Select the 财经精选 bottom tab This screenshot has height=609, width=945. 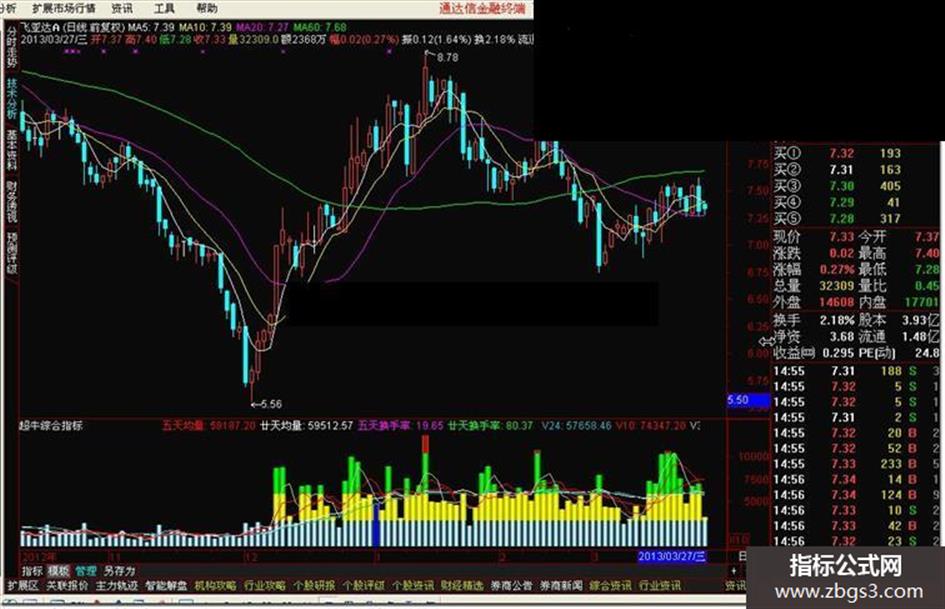tap(462, 585)
